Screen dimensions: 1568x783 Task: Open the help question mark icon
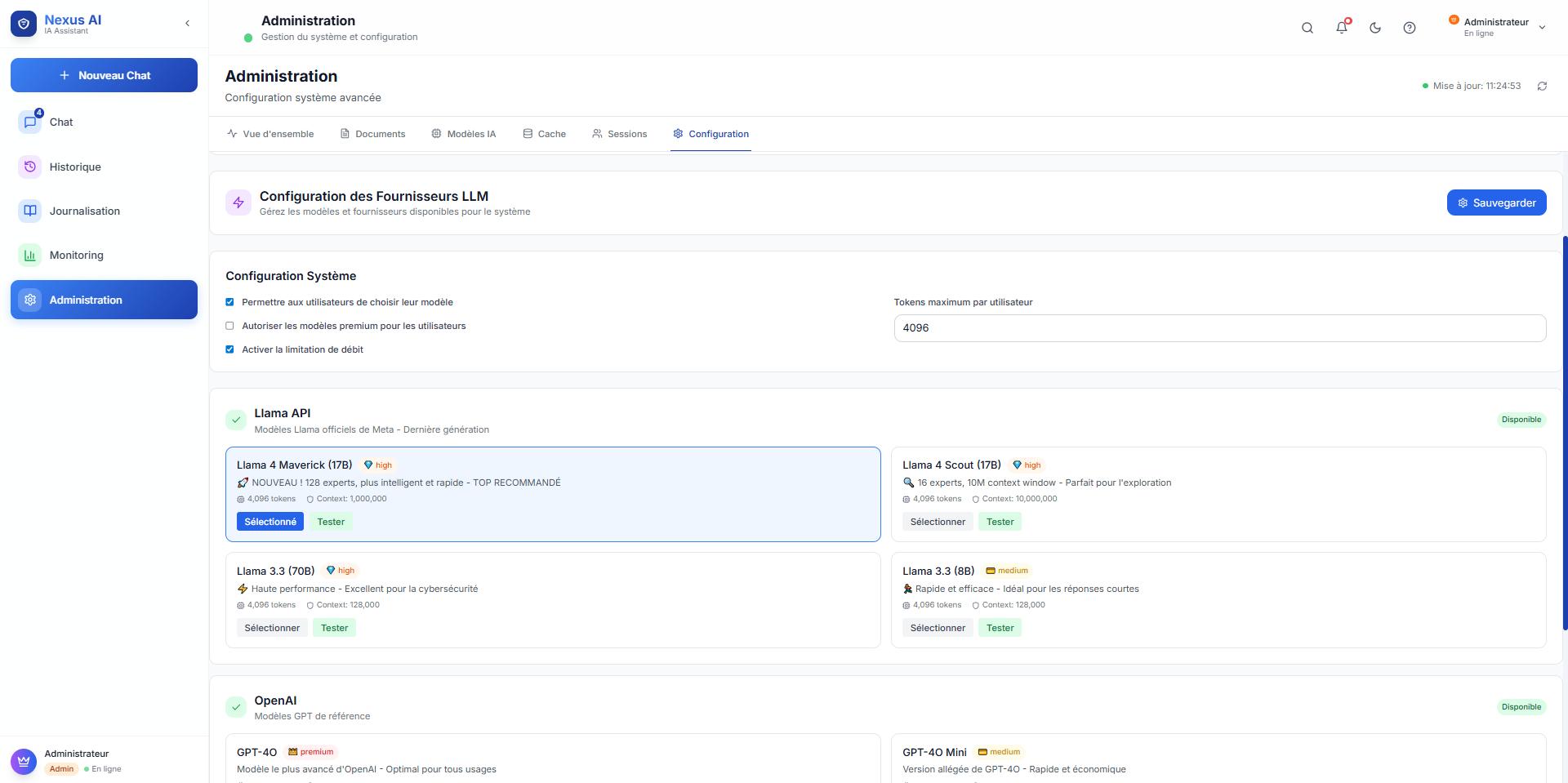tap(1410, 28)
